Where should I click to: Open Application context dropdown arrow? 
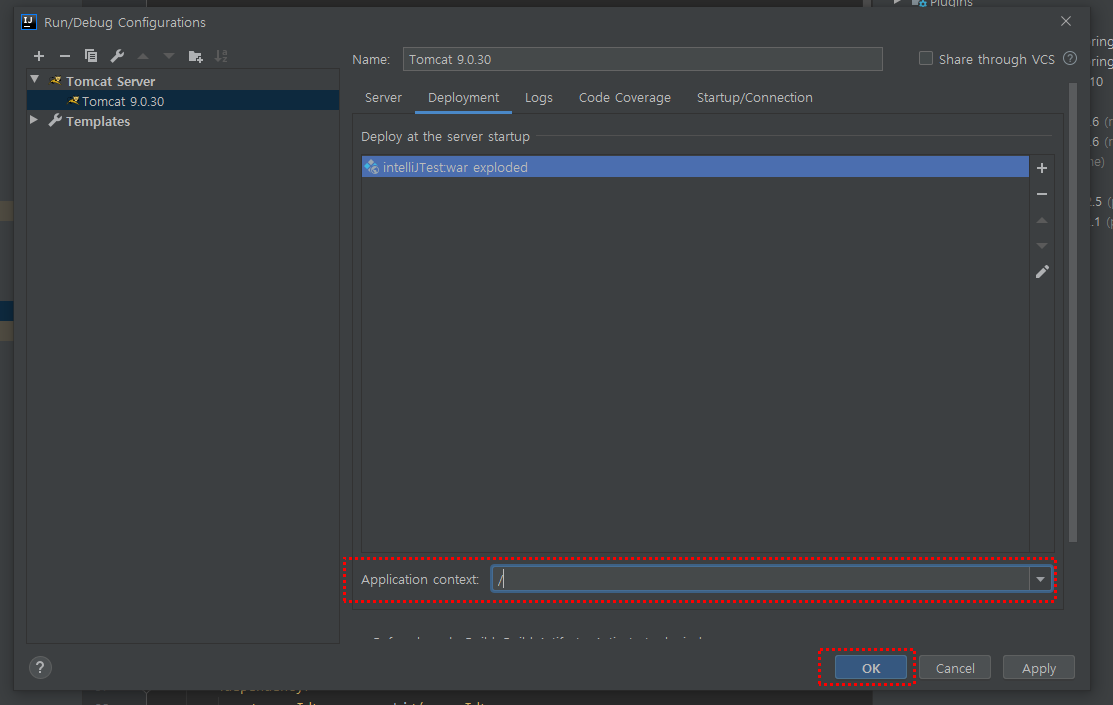point(1041,579)
